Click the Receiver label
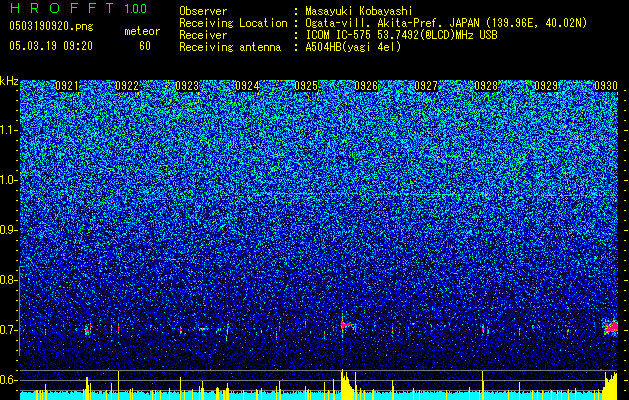This screenshot has width=629, height=400. pos(203,35)
